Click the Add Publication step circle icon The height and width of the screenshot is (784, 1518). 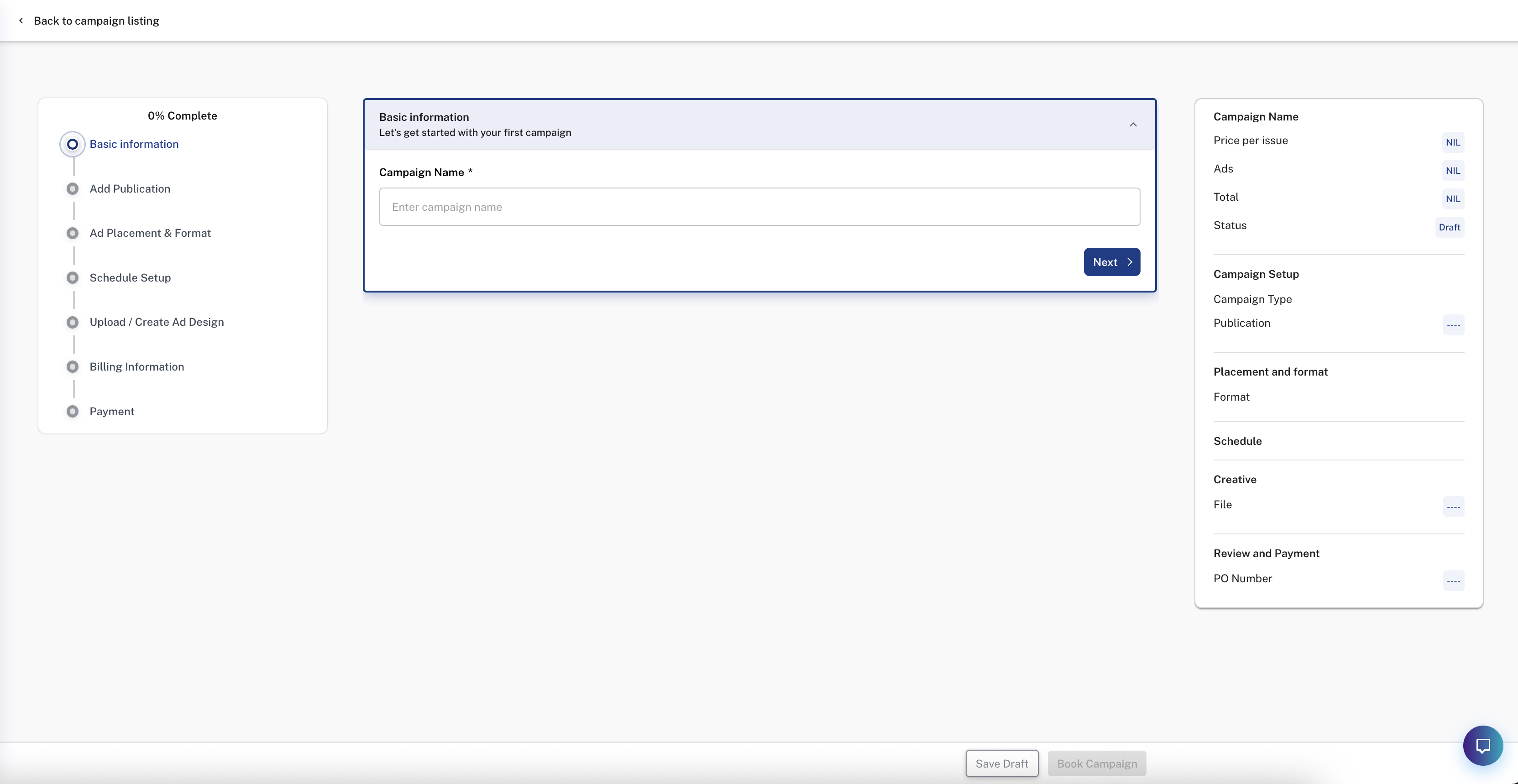73,189
